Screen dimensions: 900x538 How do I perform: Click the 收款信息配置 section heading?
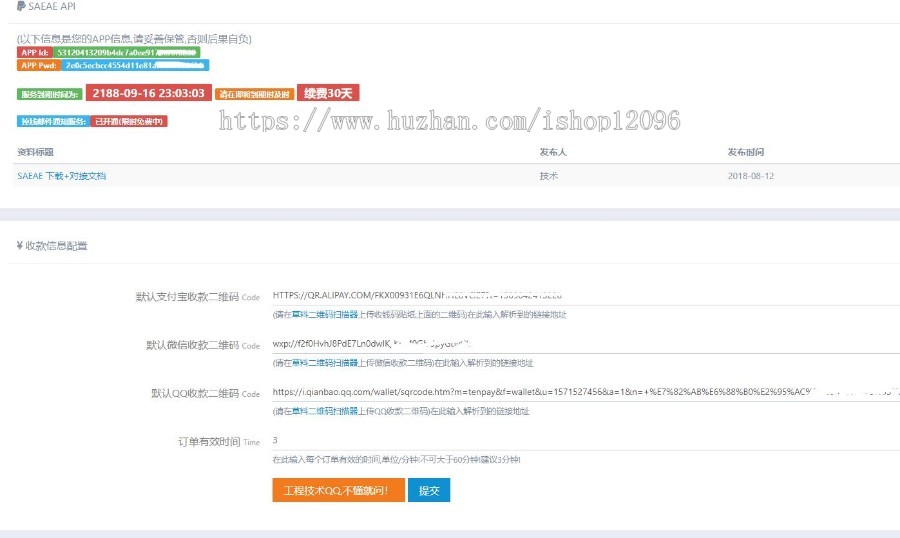click(x=56, y=246)
